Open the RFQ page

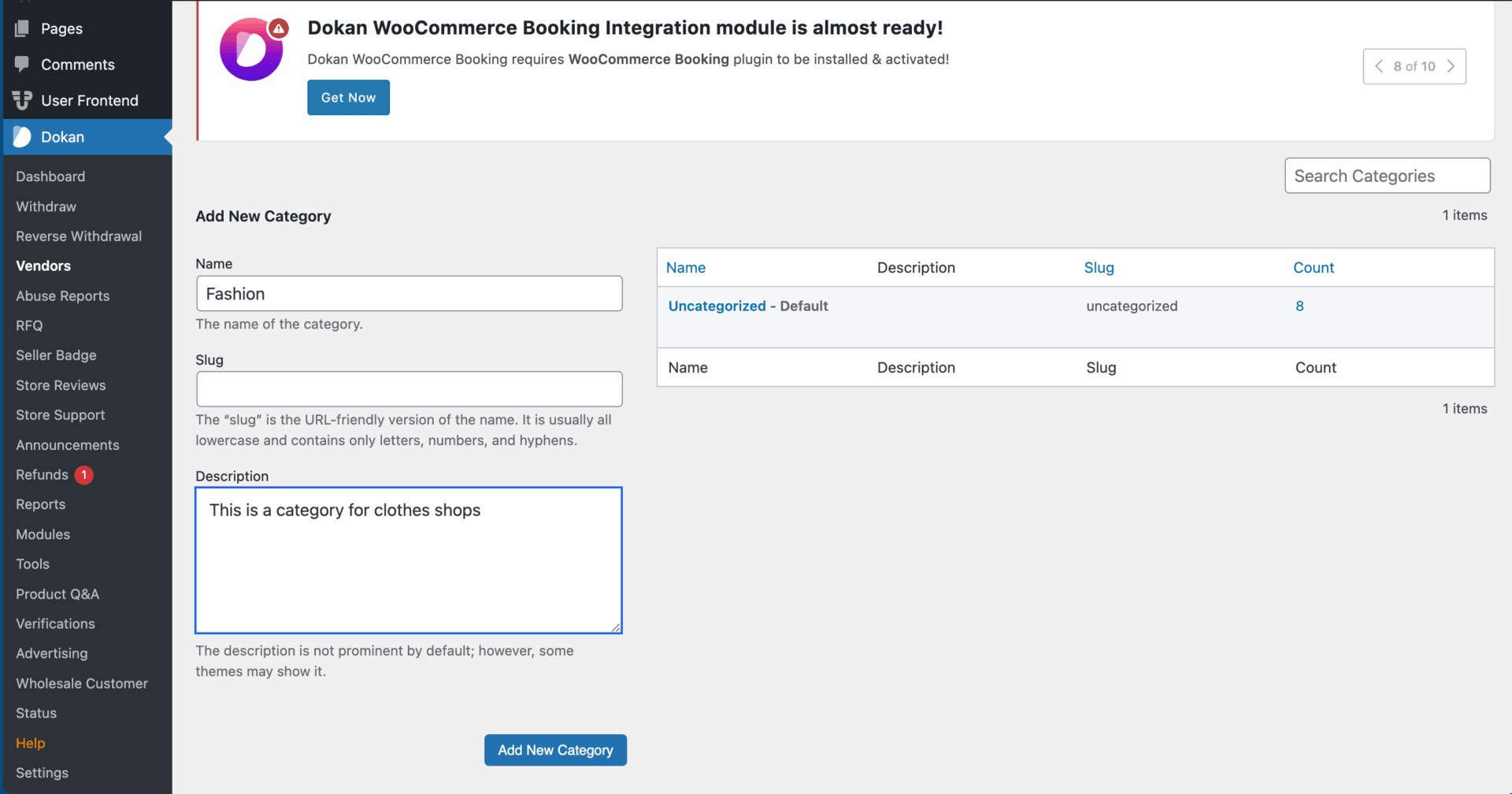[29, 325]
